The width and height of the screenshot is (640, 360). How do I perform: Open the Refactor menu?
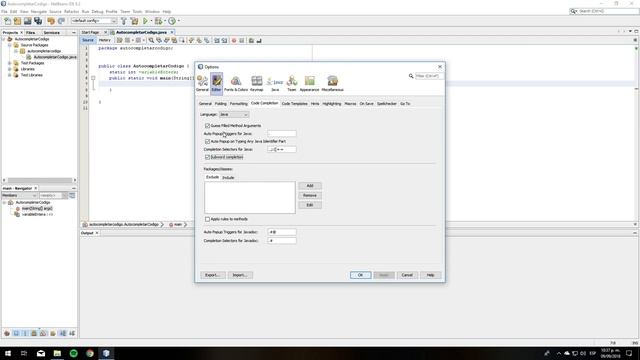click(x=71, y=11)
